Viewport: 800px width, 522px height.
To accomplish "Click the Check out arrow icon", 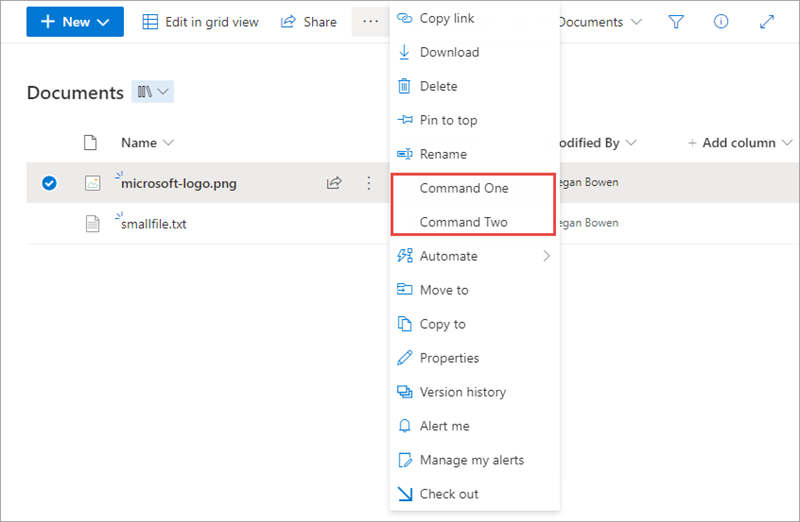I will pos(405,494).
